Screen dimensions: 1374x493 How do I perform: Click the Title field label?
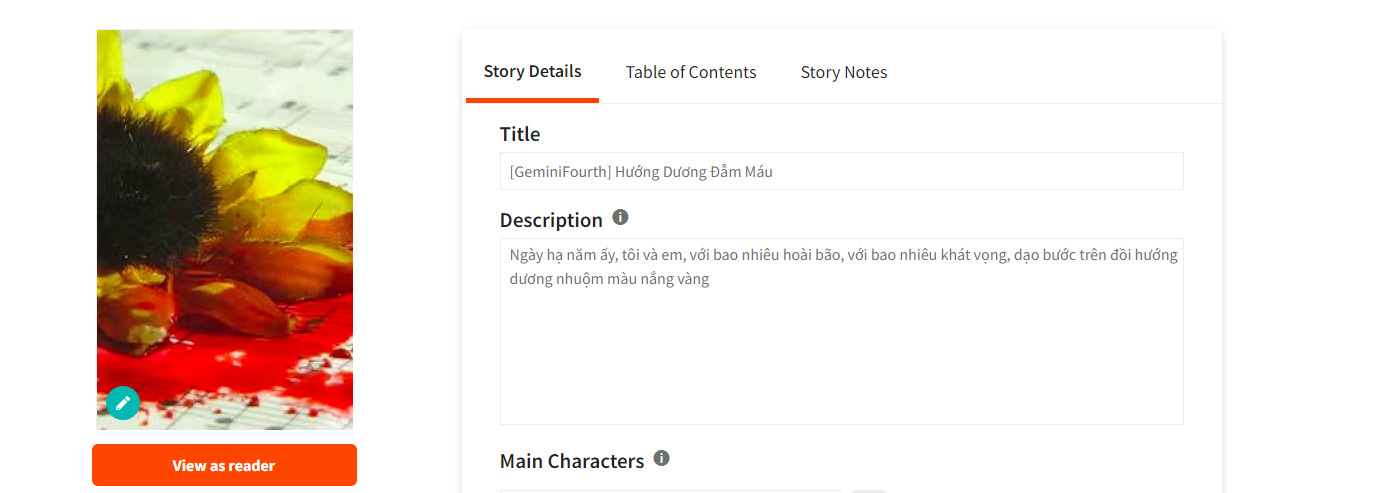[520, 134]
